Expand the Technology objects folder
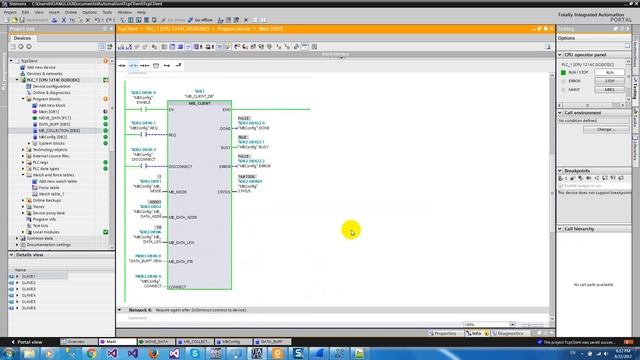640x360 pixels. coord(23,150)
